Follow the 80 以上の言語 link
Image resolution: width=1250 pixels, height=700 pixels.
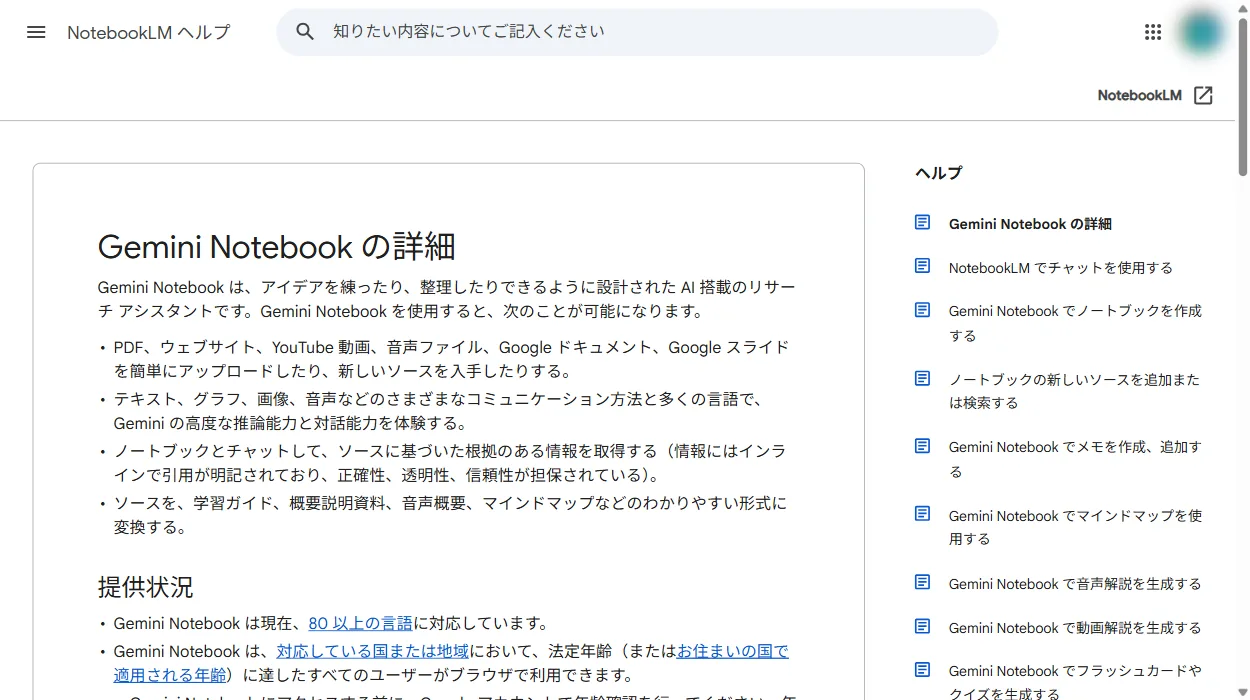coord(360,623)
